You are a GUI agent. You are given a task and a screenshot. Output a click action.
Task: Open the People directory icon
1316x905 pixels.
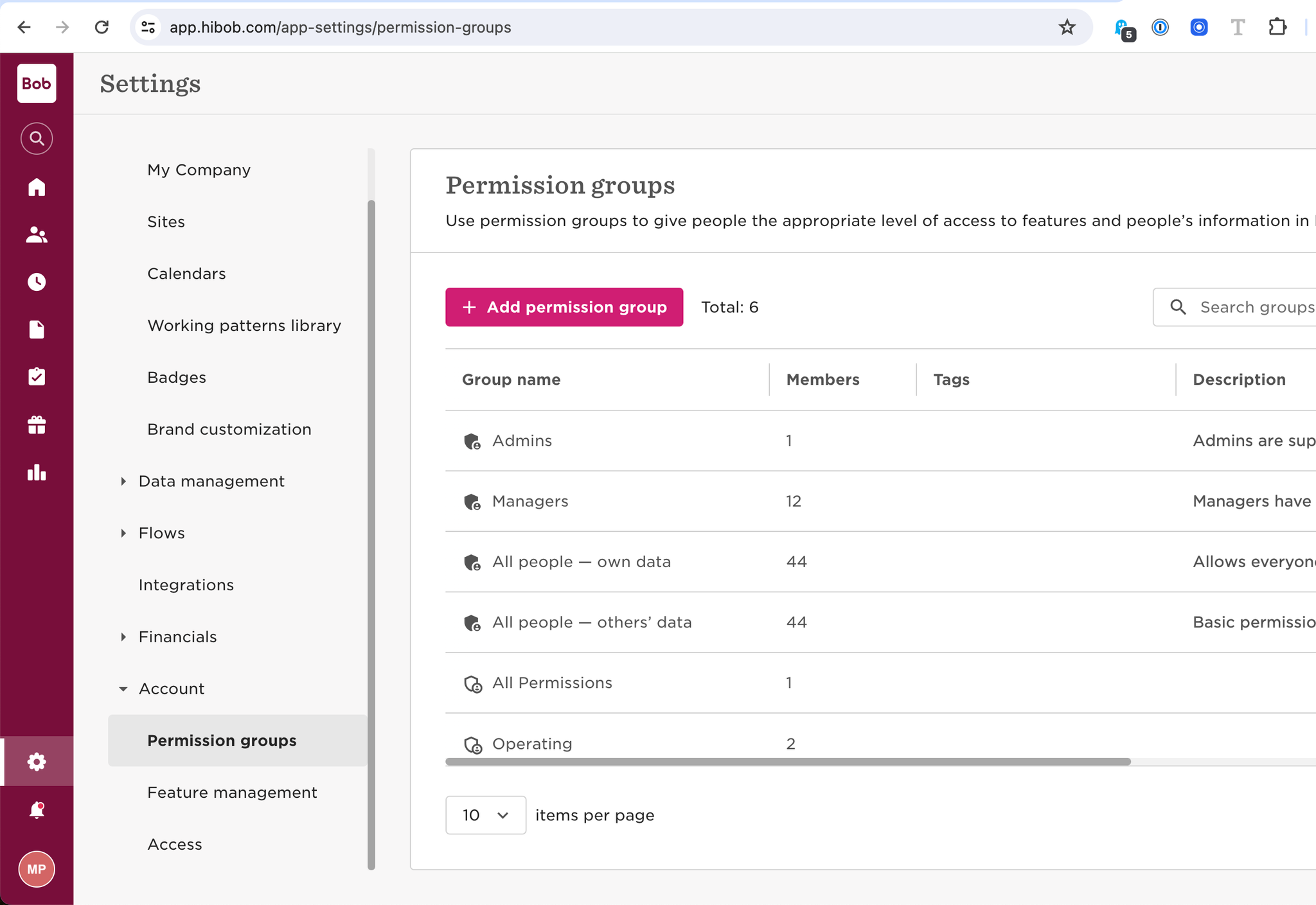(37, 235)
